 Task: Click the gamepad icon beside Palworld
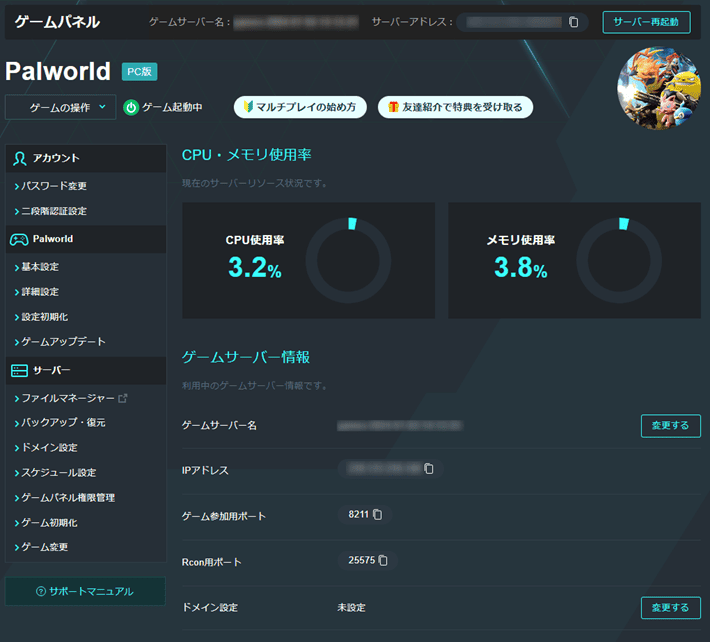click(x=19, y=239)
